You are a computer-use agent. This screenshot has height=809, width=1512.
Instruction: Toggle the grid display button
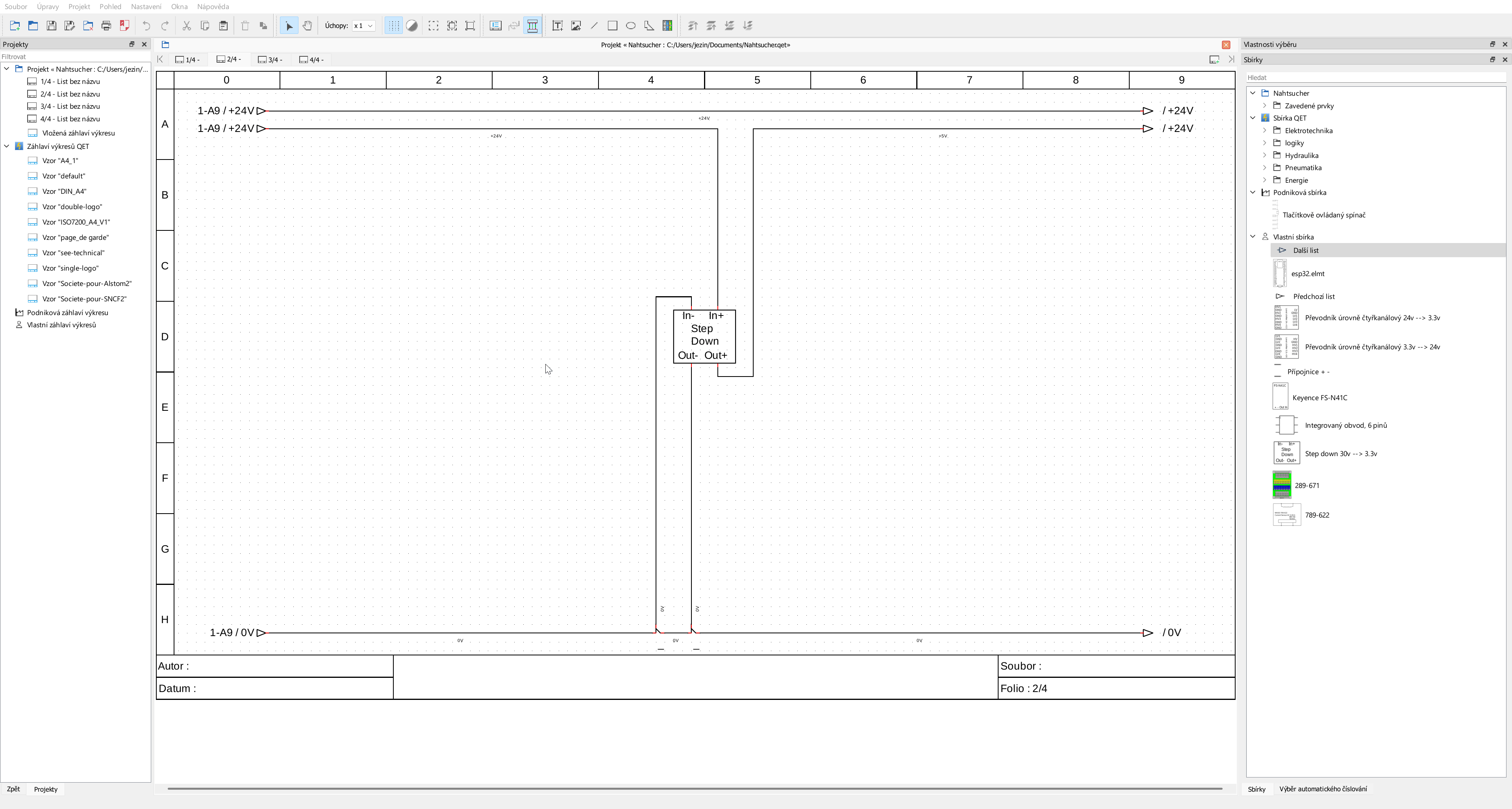[x=393, y=26]
